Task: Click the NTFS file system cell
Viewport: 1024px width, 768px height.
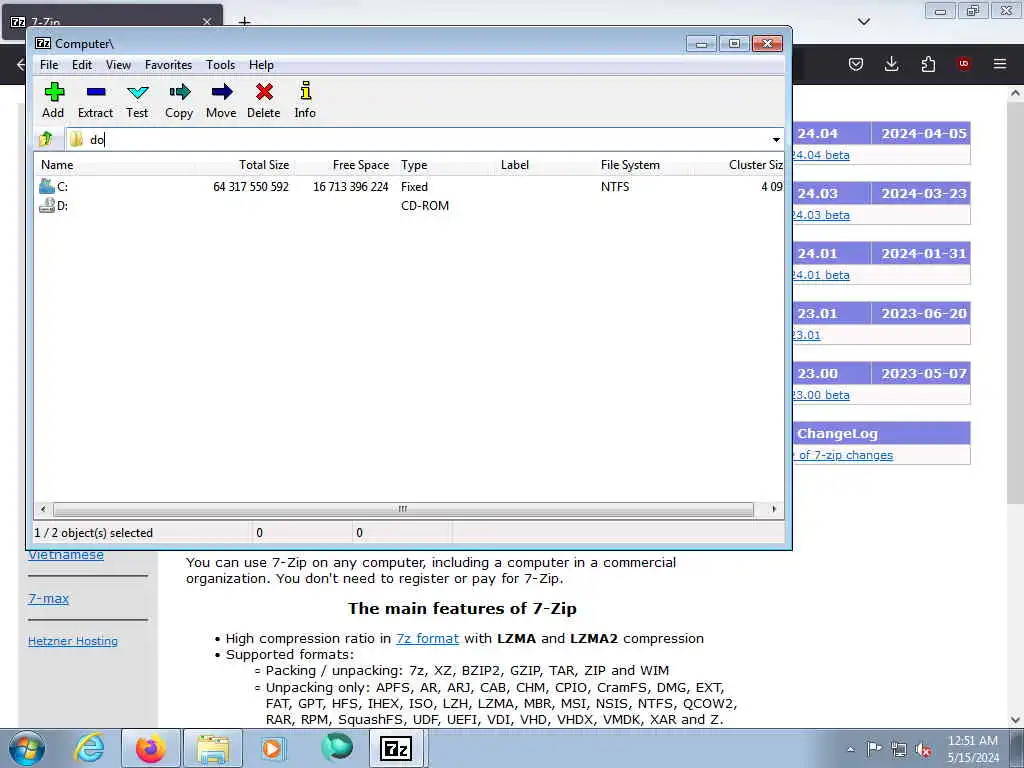Action: tap(615, 187)
